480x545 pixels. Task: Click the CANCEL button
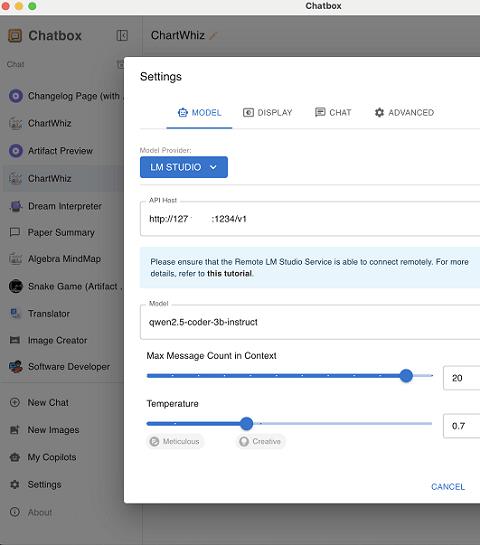[x=448, y=487]
